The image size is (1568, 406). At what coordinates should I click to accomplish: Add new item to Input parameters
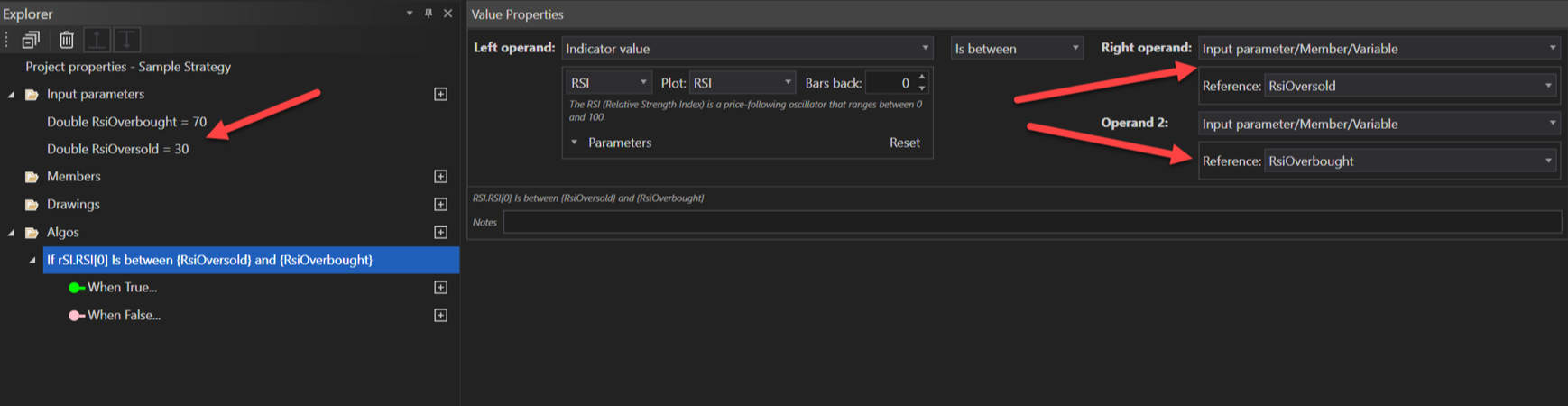click(440, 94)
